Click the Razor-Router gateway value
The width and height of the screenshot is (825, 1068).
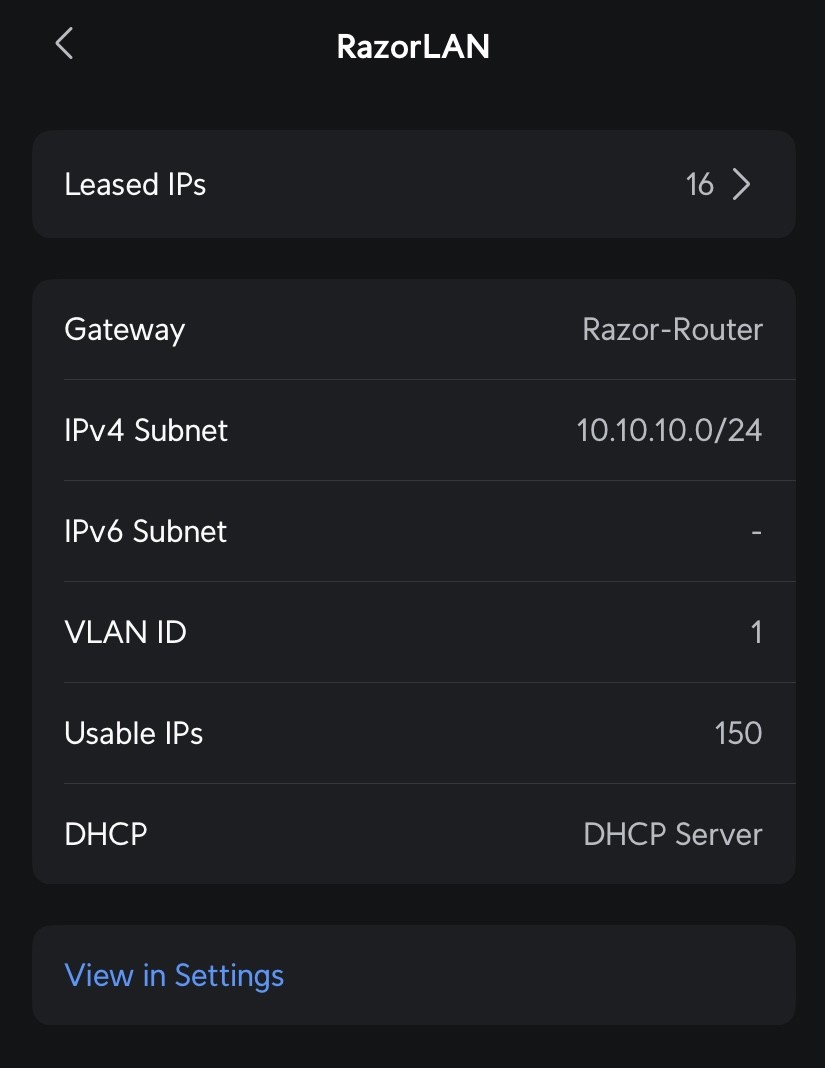(672, 330)
